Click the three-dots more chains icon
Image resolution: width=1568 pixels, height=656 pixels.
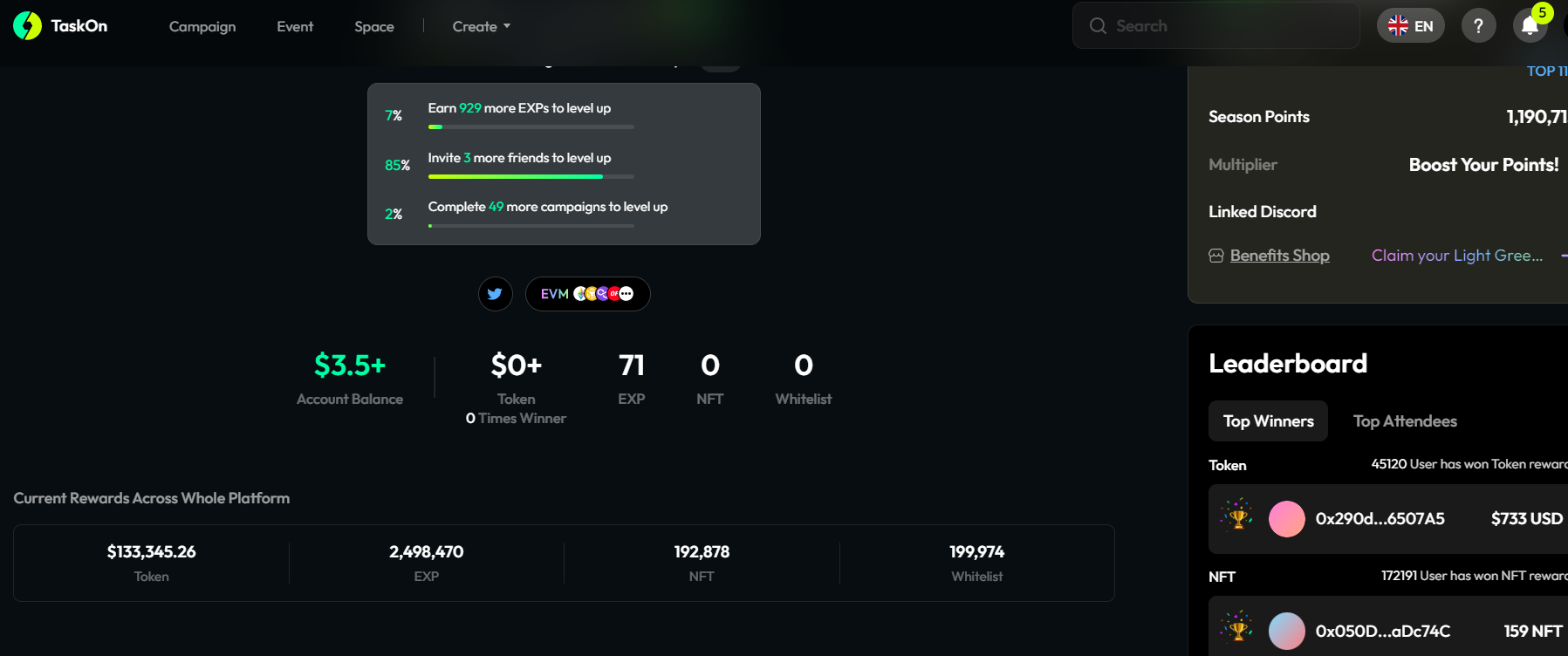[627, 294]
